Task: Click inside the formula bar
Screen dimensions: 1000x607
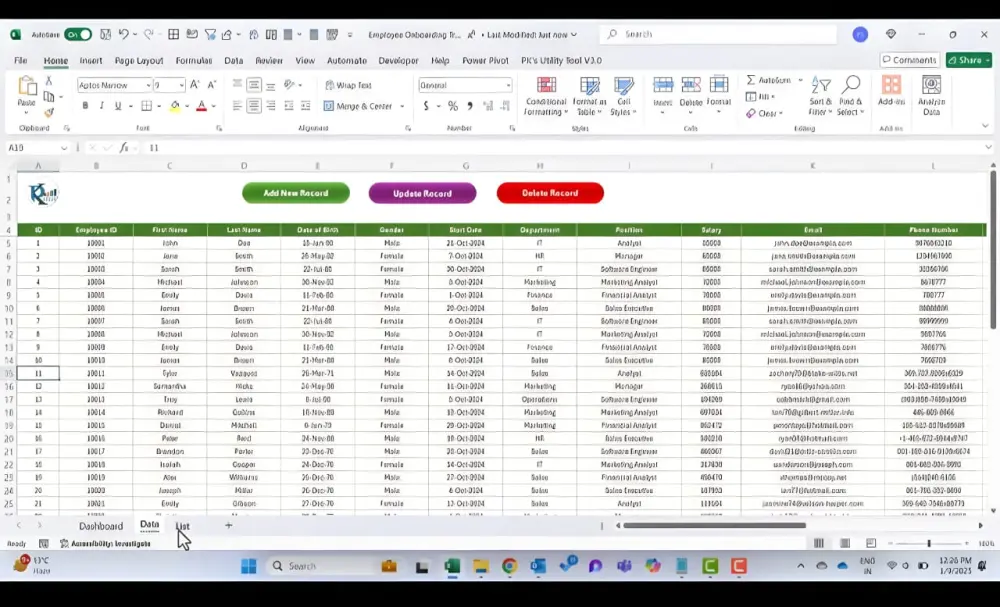Action: coord(300,147)
